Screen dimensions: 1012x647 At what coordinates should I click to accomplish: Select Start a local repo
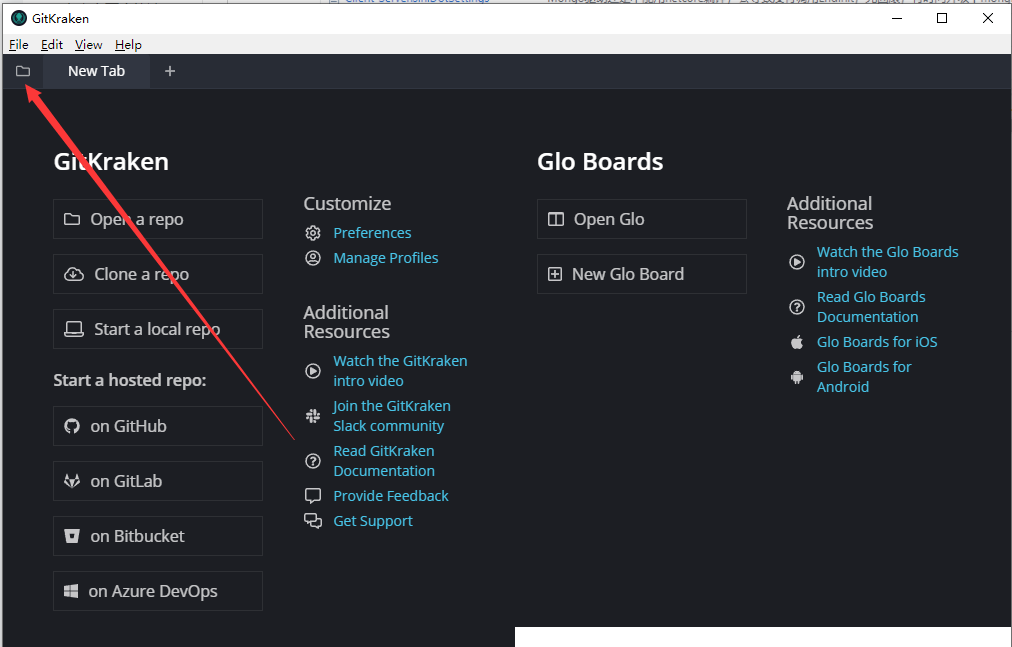(x=157, y=328)
